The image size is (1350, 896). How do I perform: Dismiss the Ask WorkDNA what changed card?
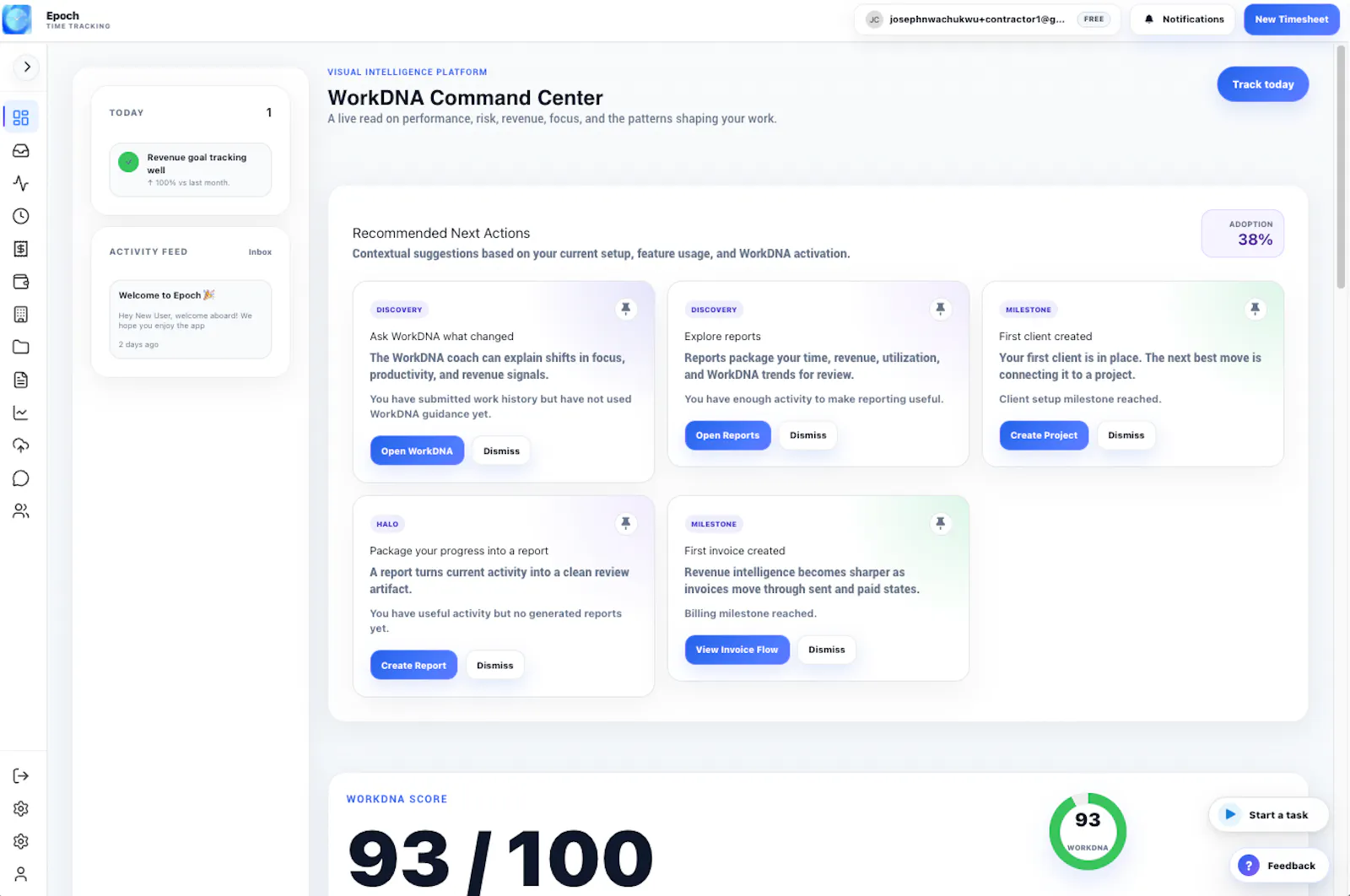click(x=501, y=451)
